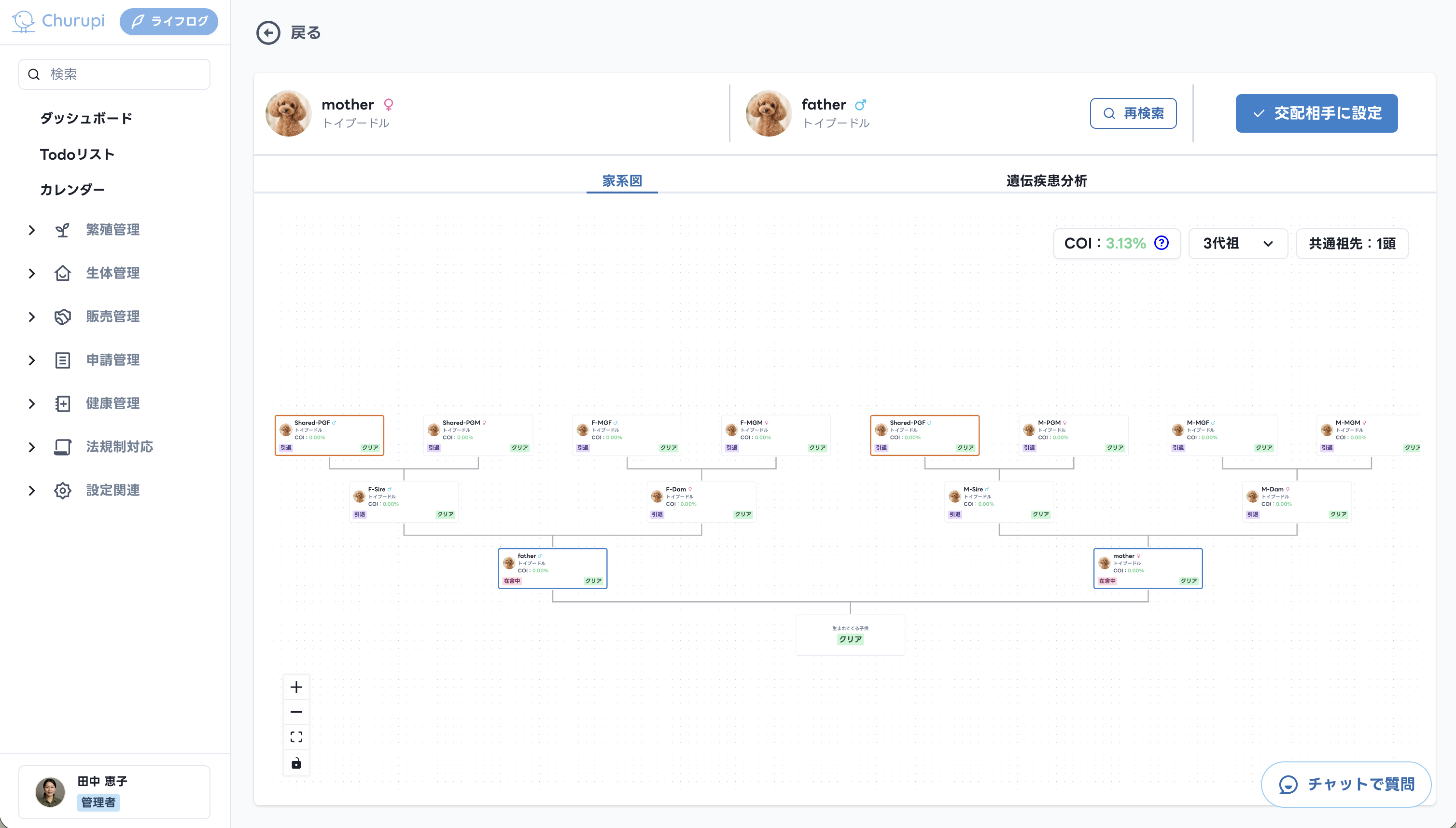Viewport: 1456px width, 828px height.
Task: Expand the 販売管理 menu chevron
Action: coord(32,317)
